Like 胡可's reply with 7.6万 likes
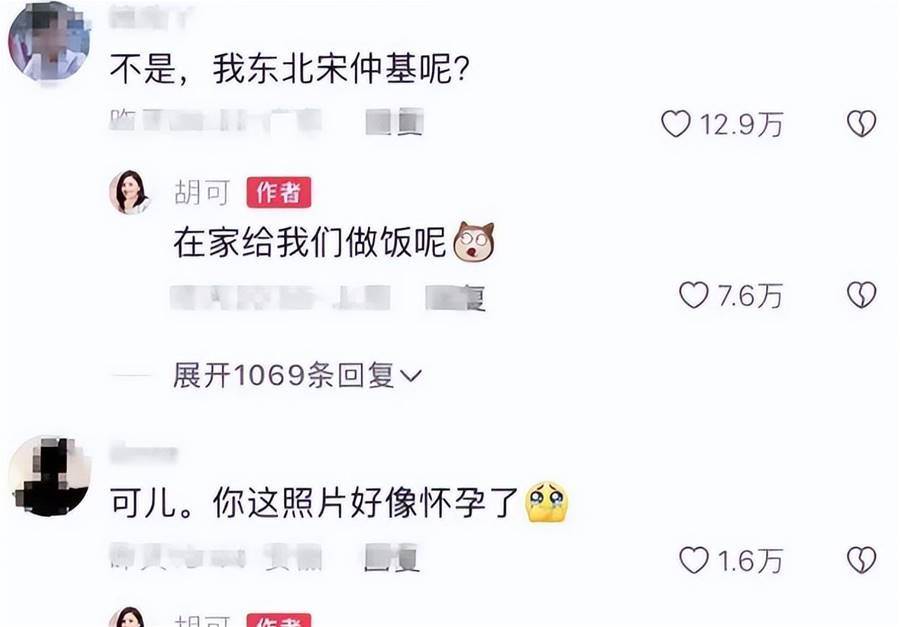This screenshot has width=900, height=627. click(x=693, y=295)
